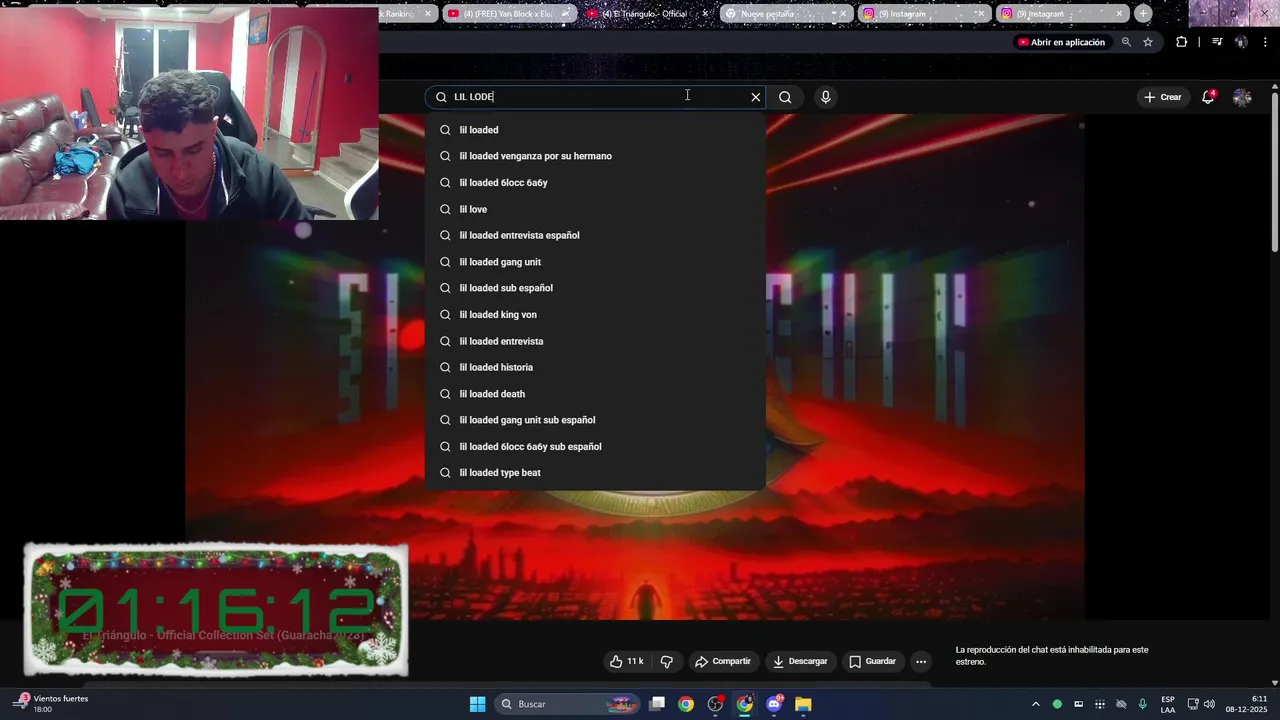Open Discord from the taskbar
This screenshot has width=1280, height=720.
[774, 704]
